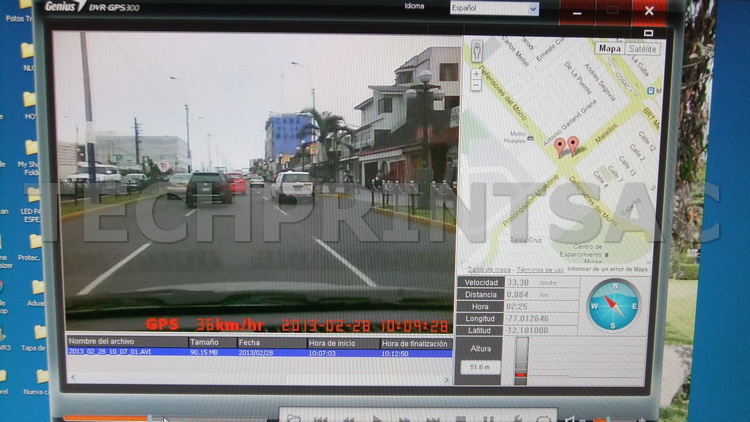Screen dimensions: 750x422
Task: Select the Mapa view tab
Action: 610,48
